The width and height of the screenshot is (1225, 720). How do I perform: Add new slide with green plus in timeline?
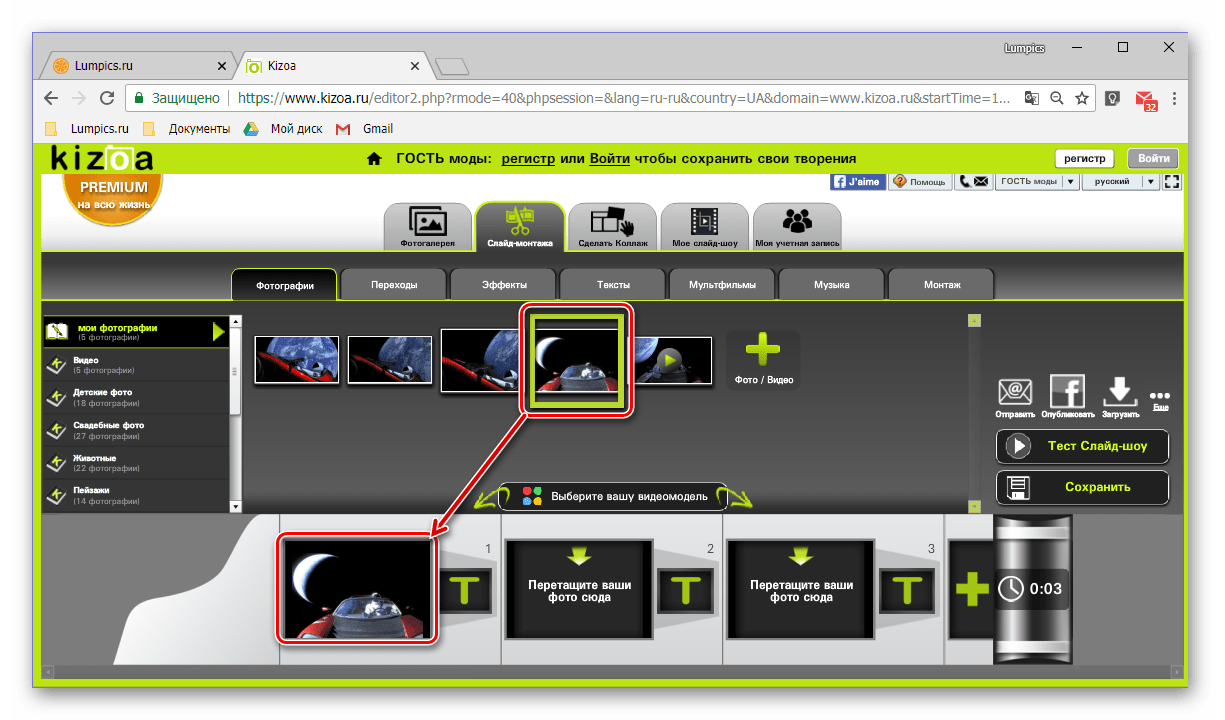pos(971,590)
